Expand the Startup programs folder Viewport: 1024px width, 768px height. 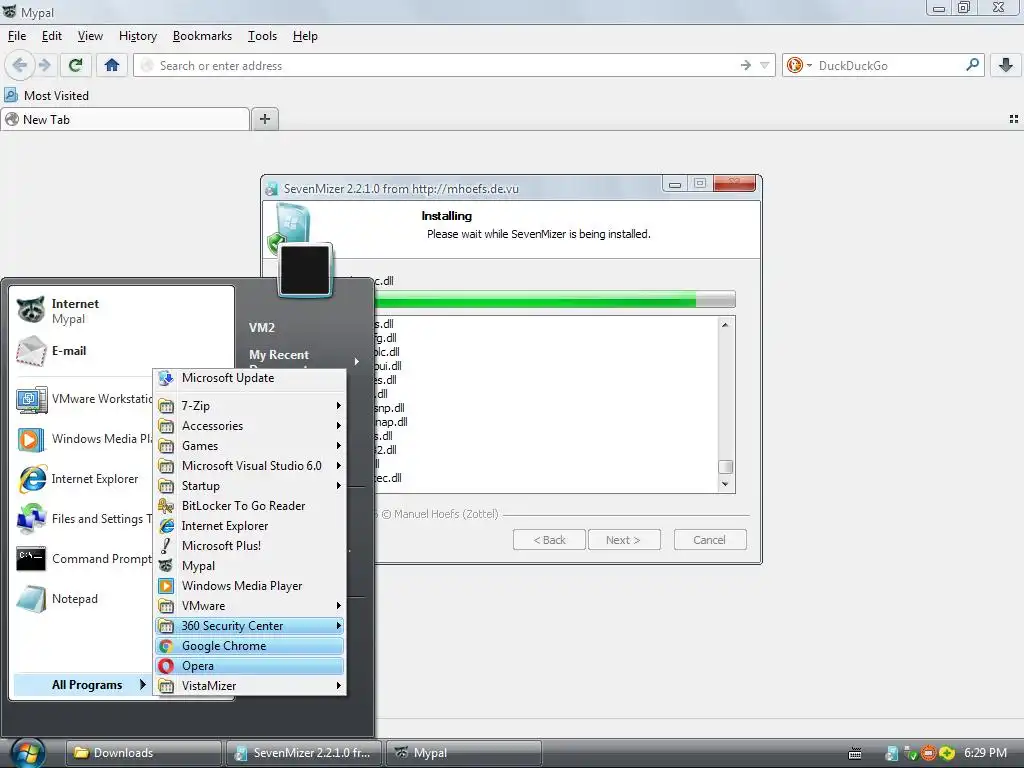tap(250, 486)
